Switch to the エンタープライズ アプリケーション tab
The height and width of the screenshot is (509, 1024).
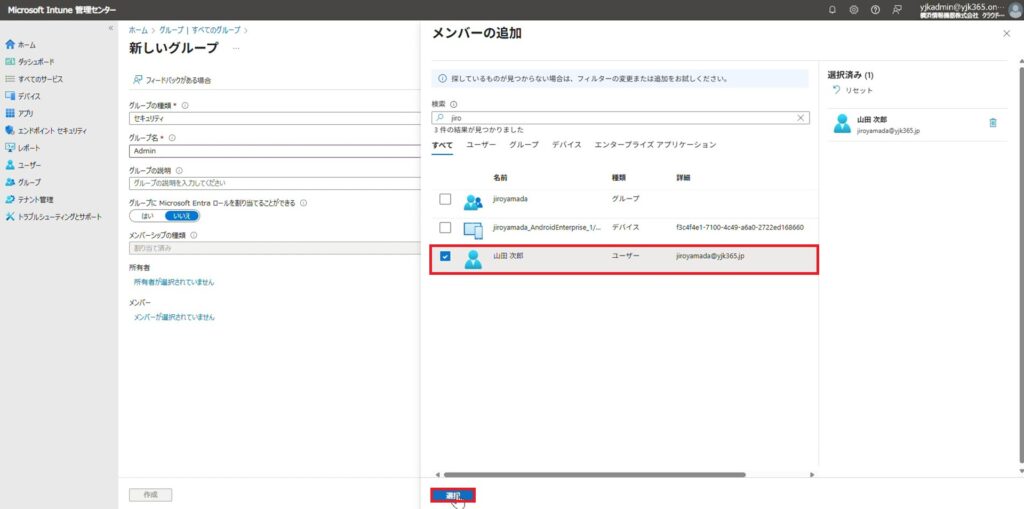pos(655,145)
